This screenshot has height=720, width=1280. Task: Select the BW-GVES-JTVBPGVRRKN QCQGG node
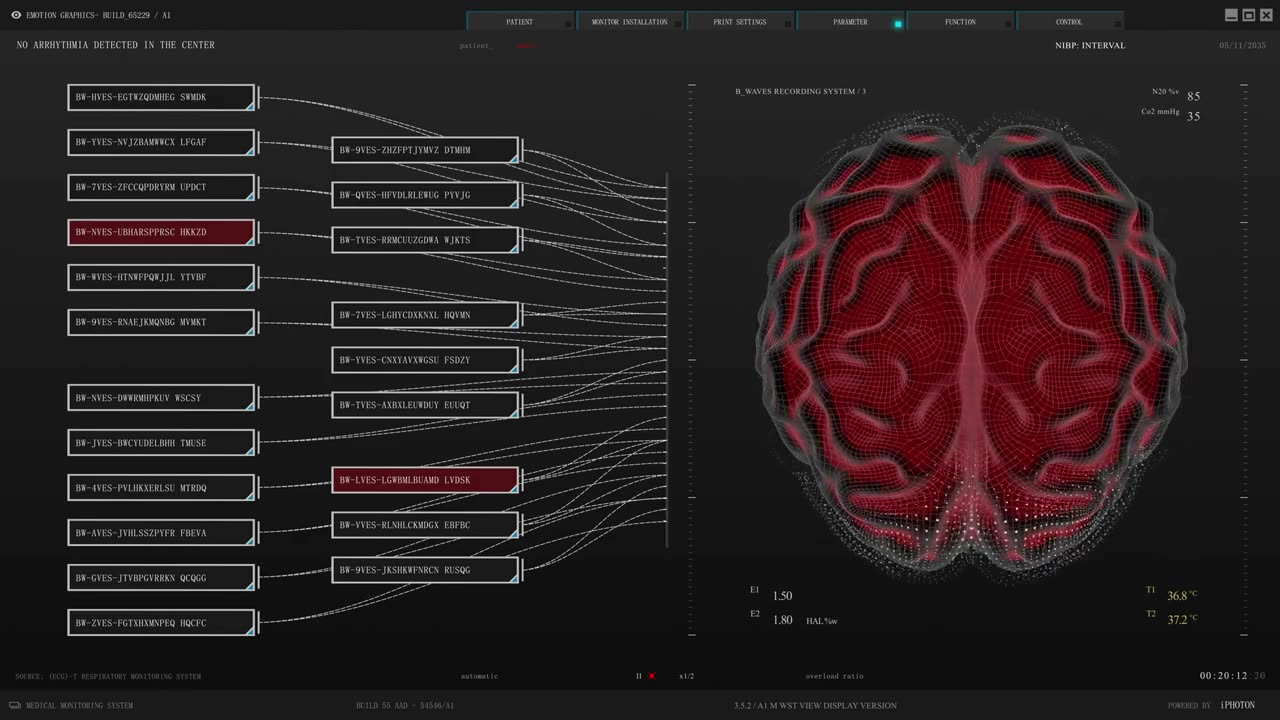point(162,578)
